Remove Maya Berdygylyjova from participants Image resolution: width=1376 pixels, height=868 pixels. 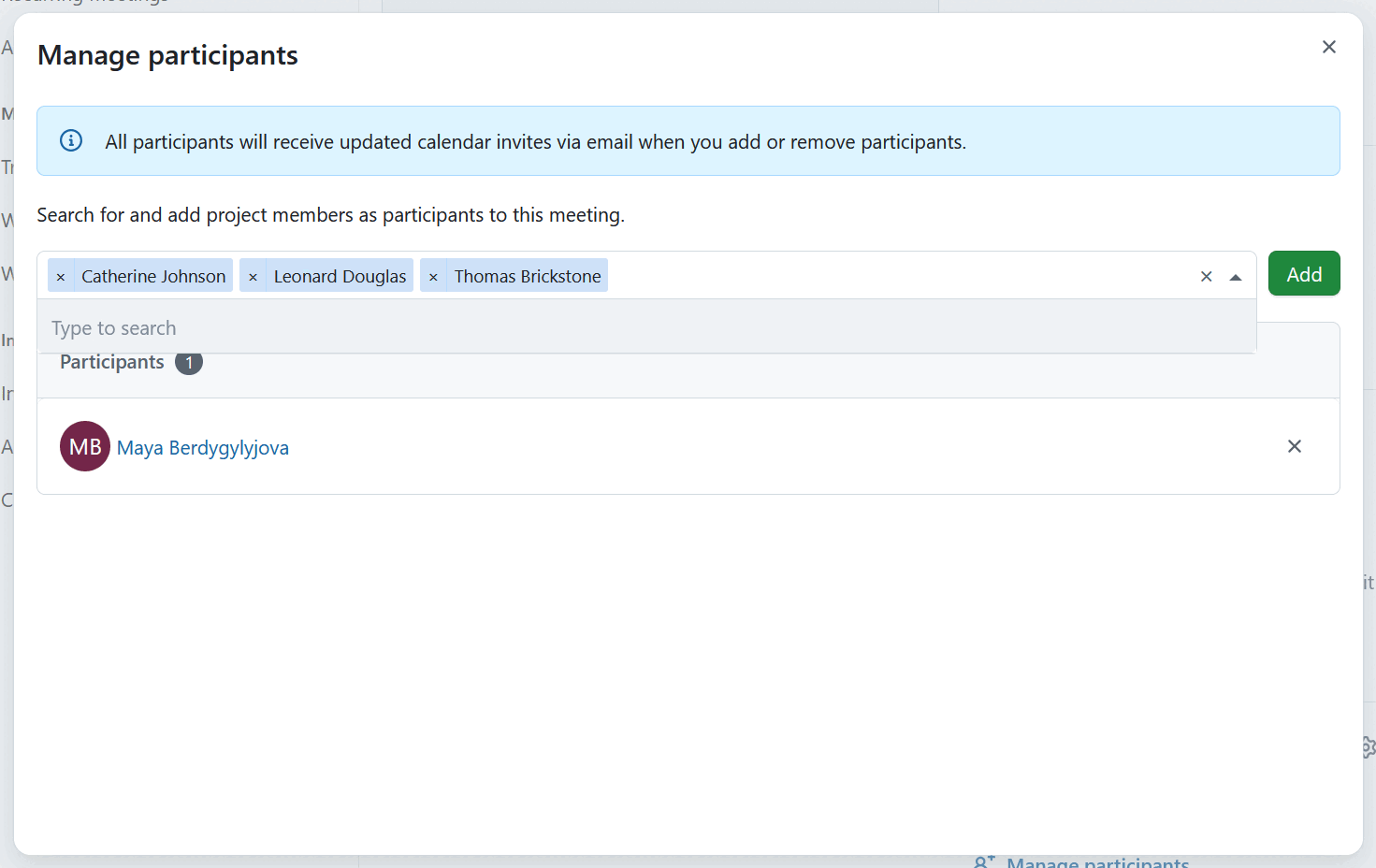[x=1294, y=446]
